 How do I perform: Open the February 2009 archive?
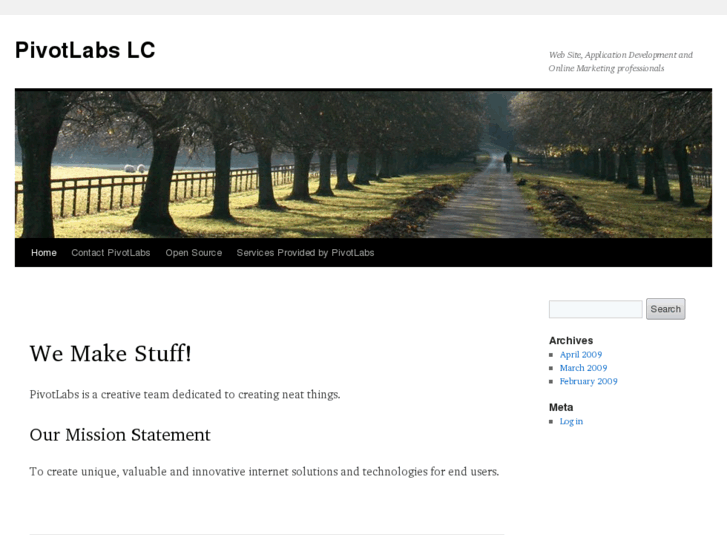588,381
